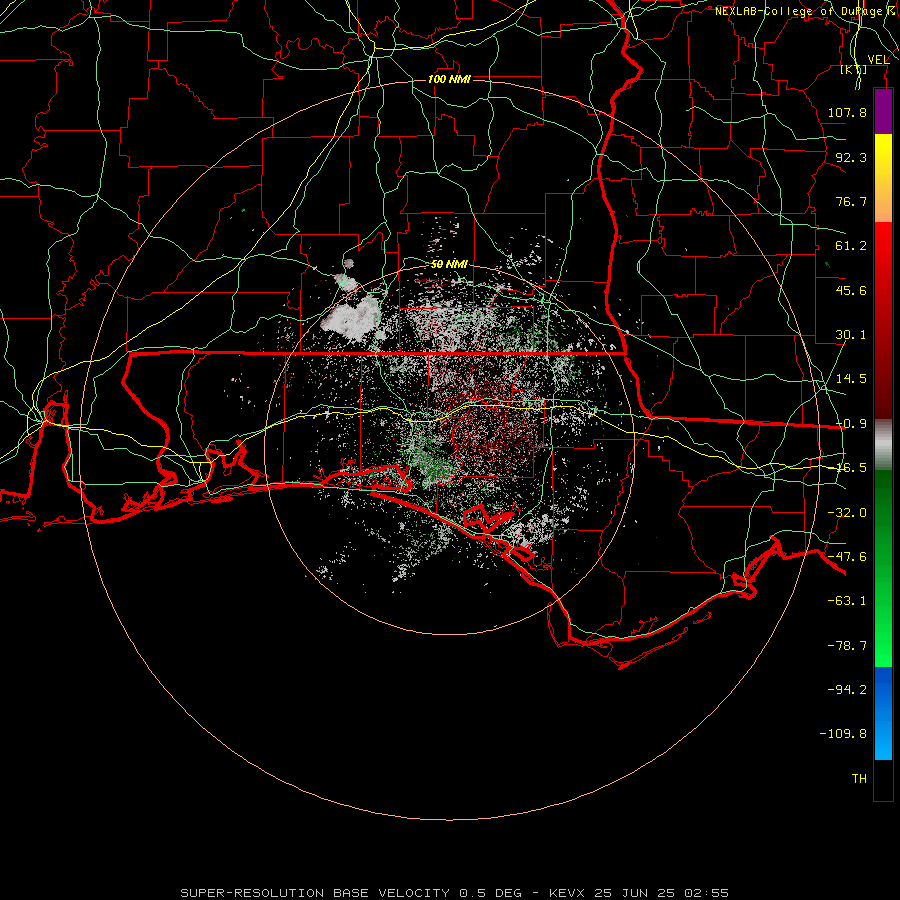
Task: Click the -16.5 legend value
Action: pos(851,468)
